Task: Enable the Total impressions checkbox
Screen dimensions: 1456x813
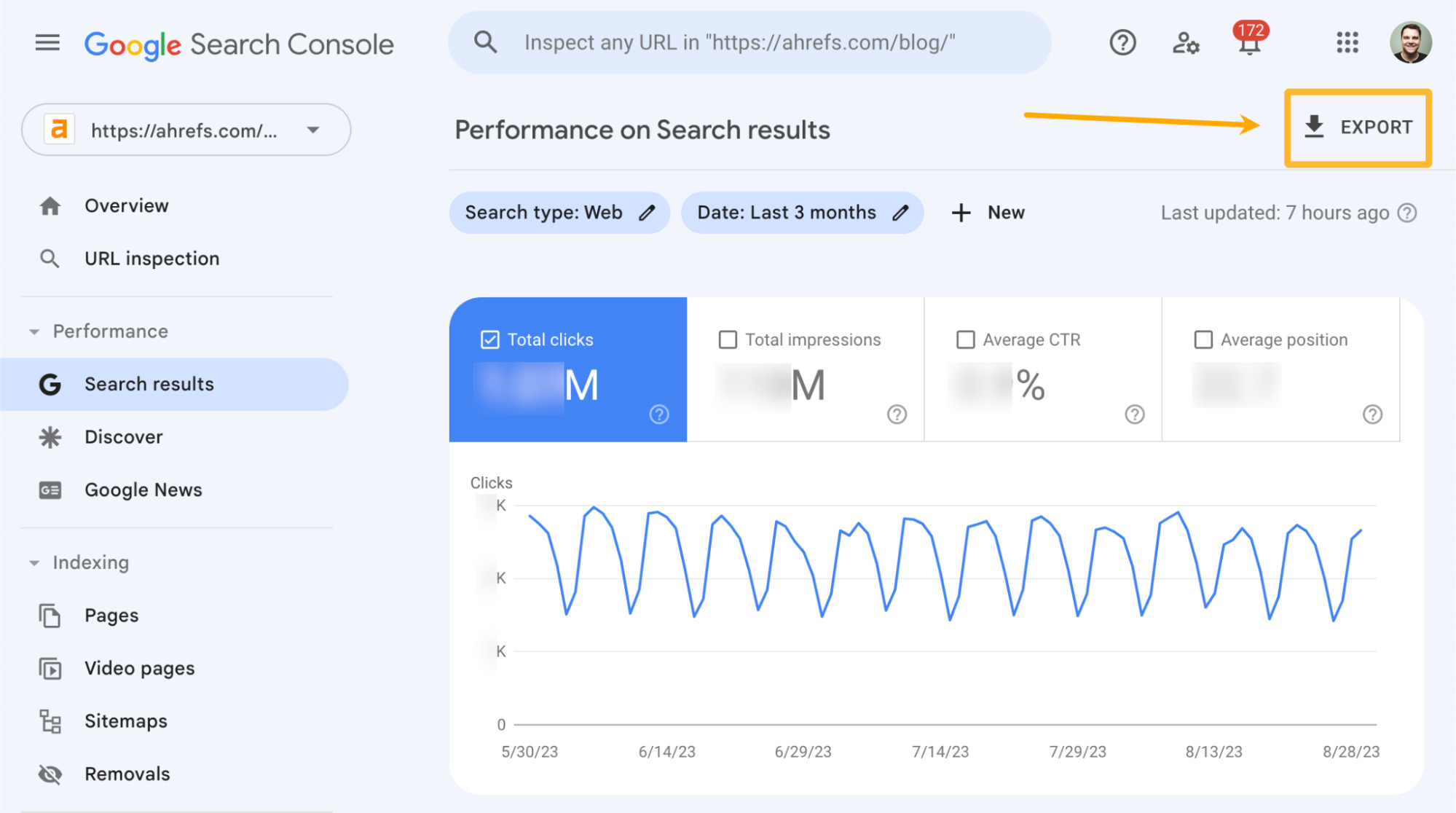Action: (727, 340)
